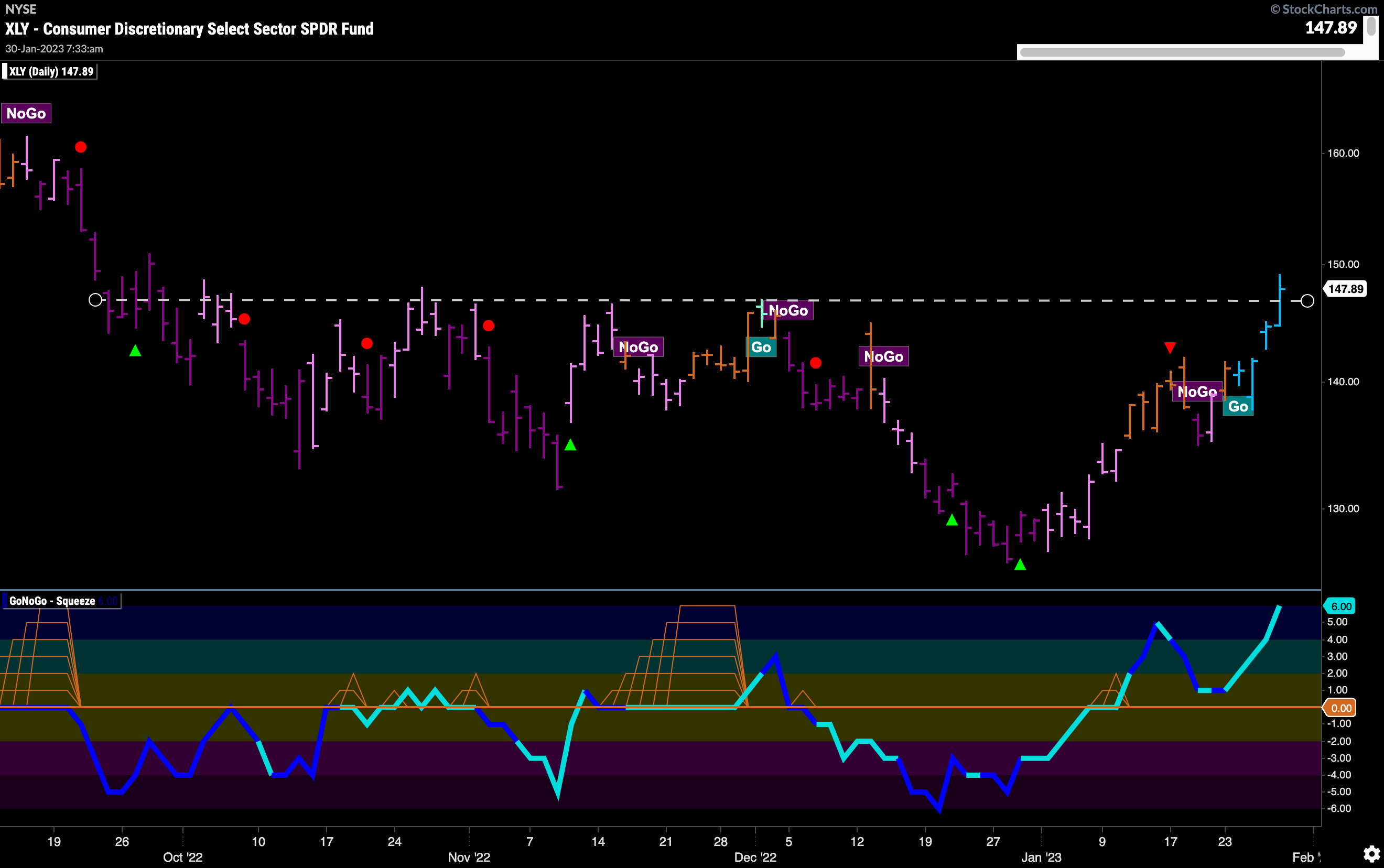Click the orange 0.00 zero-line value tag

tap(1340, 708)
